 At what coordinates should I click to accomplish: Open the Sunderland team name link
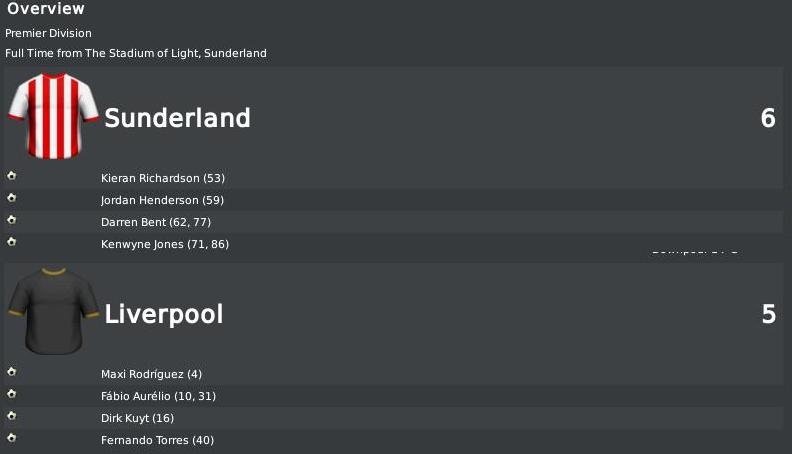(x=177, y=118)
